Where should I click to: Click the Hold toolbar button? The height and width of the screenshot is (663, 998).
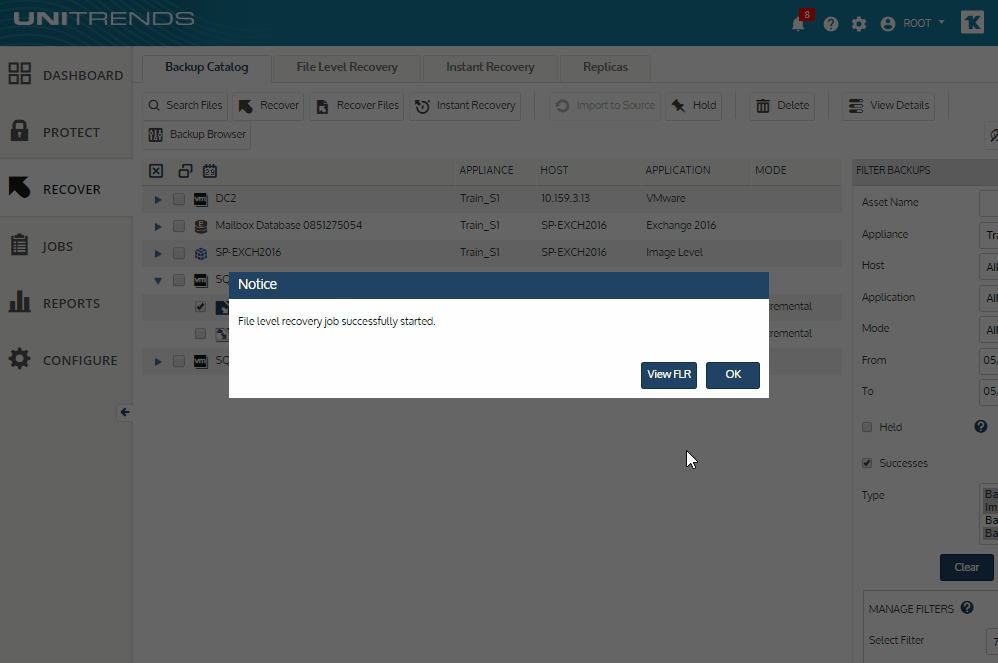pos(694,106)
